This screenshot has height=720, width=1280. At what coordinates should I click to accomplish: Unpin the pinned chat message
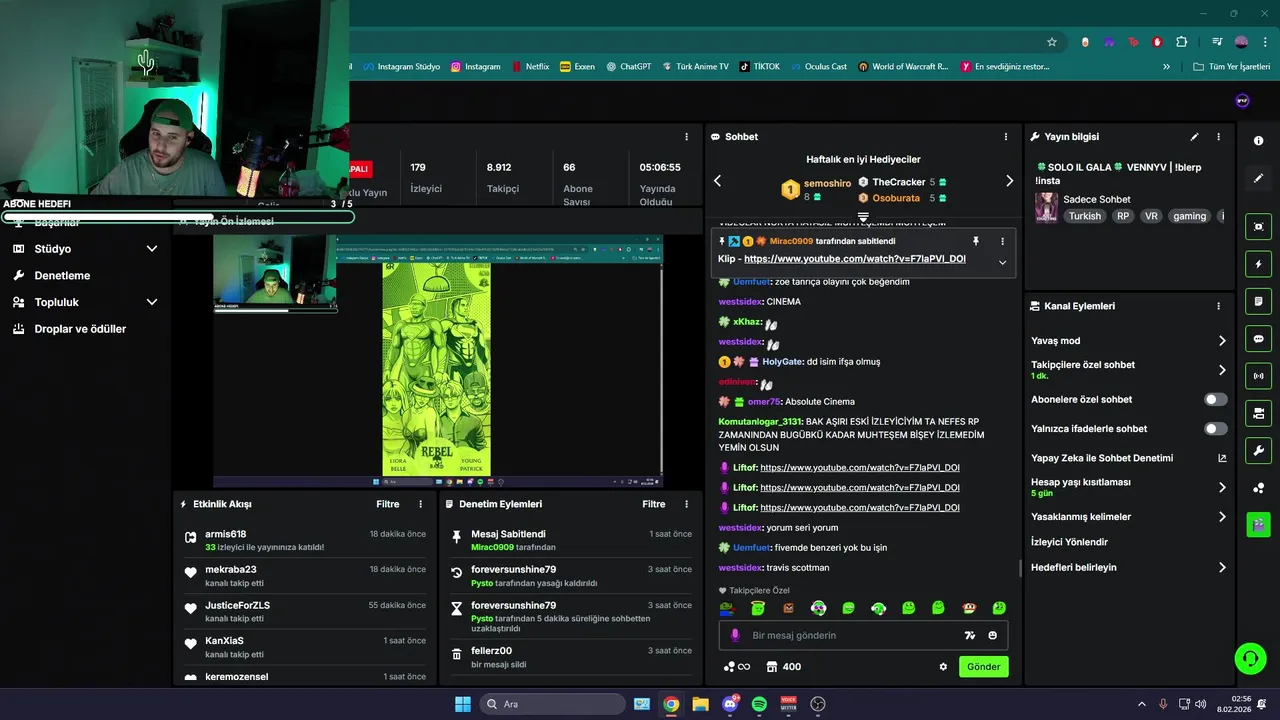click(976, 241)
